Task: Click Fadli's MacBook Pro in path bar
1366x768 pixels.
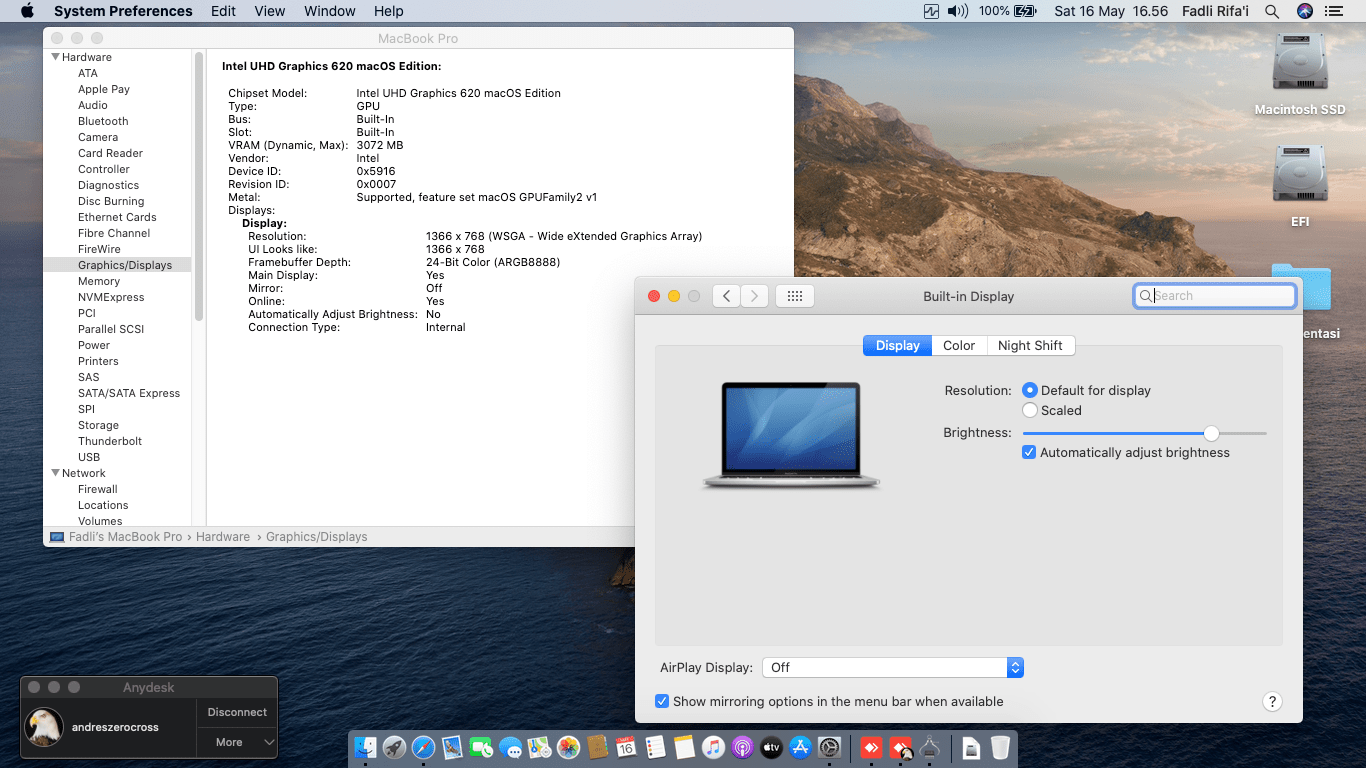Action: tap(125, 537)
